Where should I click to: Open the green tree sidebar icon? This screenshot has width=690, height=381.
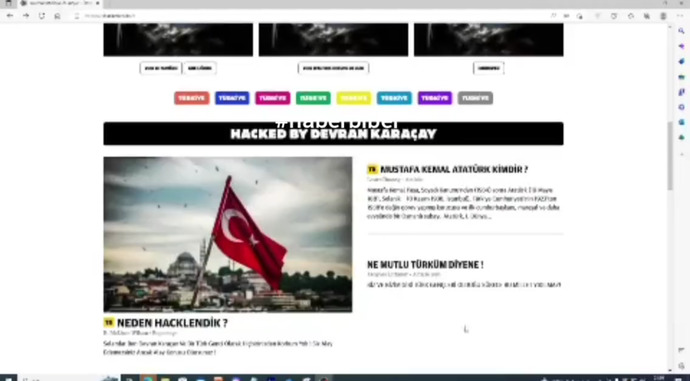(x=682, y=137)
